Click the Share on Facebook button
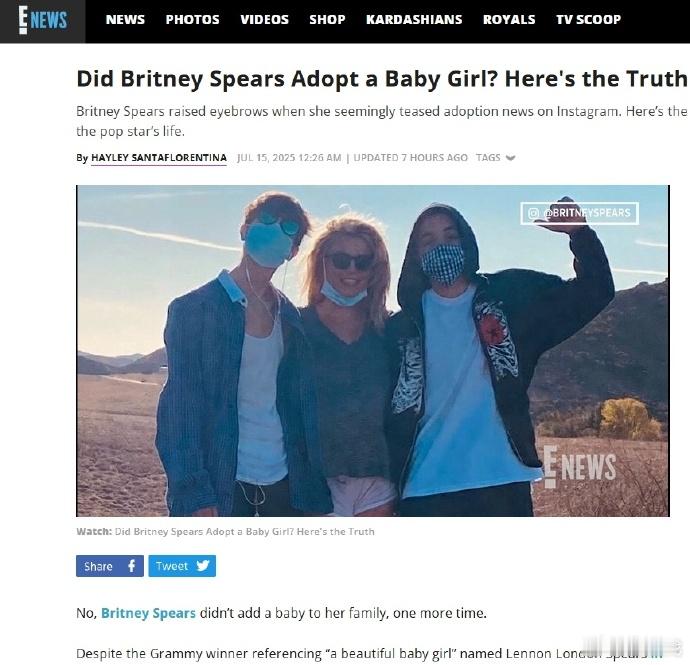Viewport: 690px width, 665px height. 110,566
